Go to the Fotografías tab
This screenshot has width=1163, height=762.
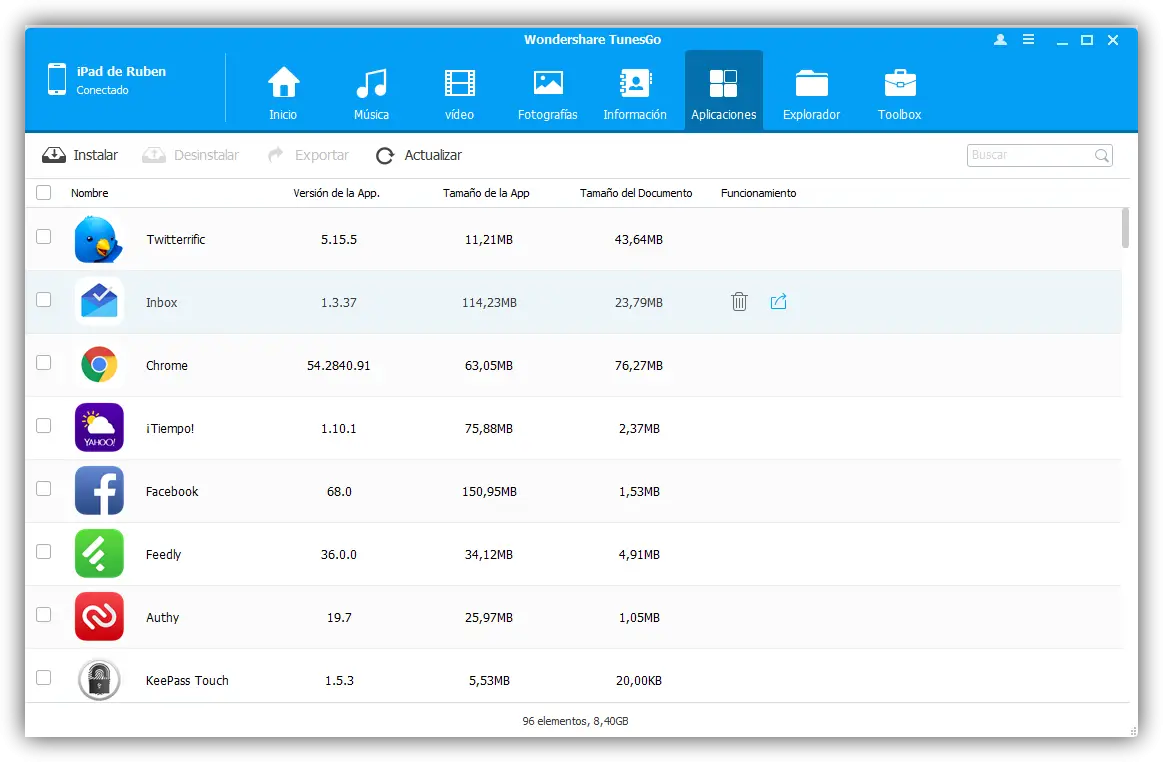coord(547,92)
